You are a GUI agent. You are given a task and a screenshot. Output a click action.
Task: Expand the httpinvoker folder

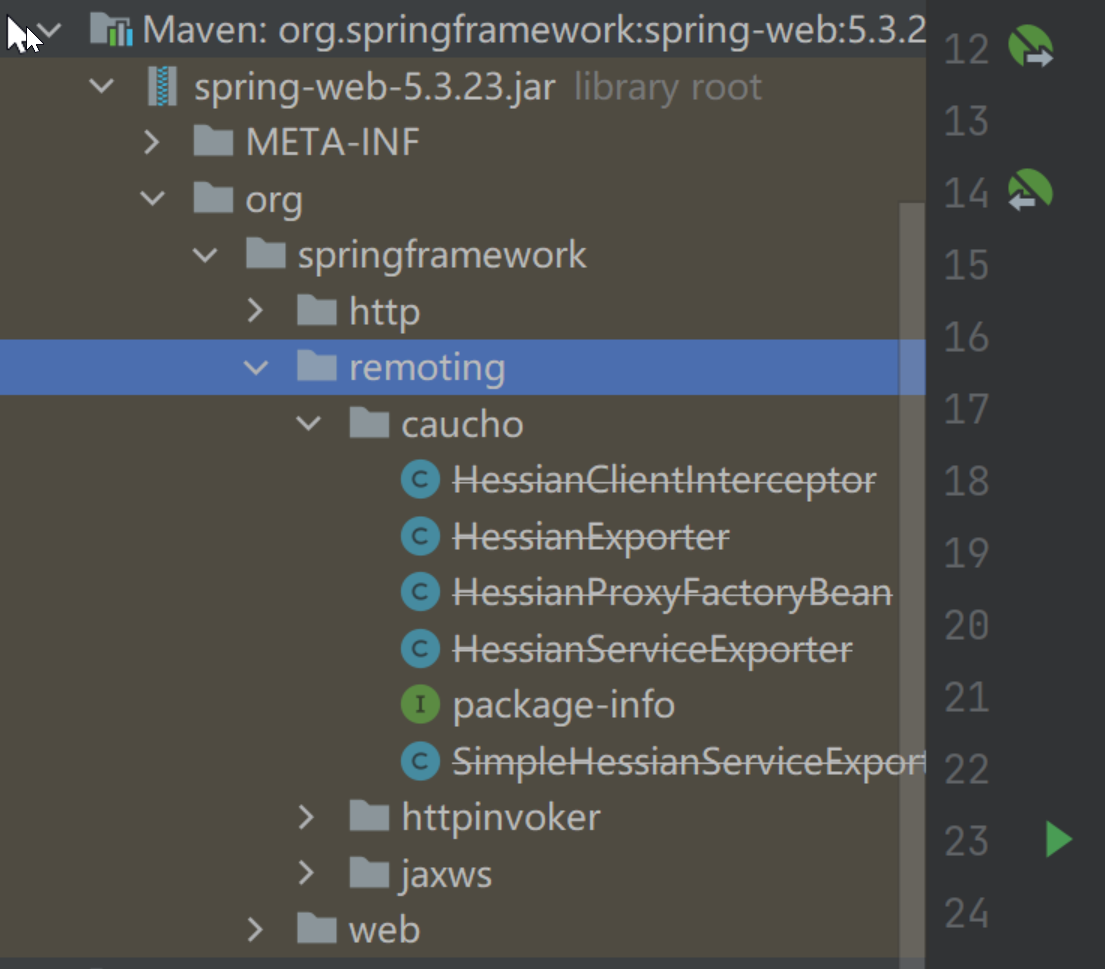[x=308, y=818]
